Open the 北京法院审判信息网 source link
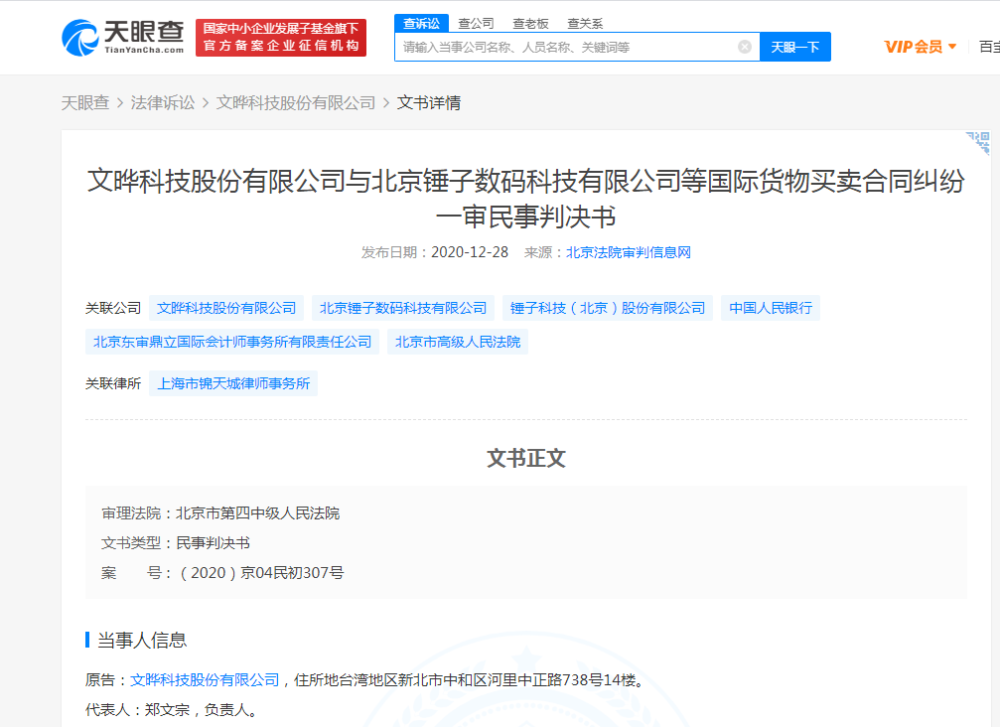 (628, 252)
